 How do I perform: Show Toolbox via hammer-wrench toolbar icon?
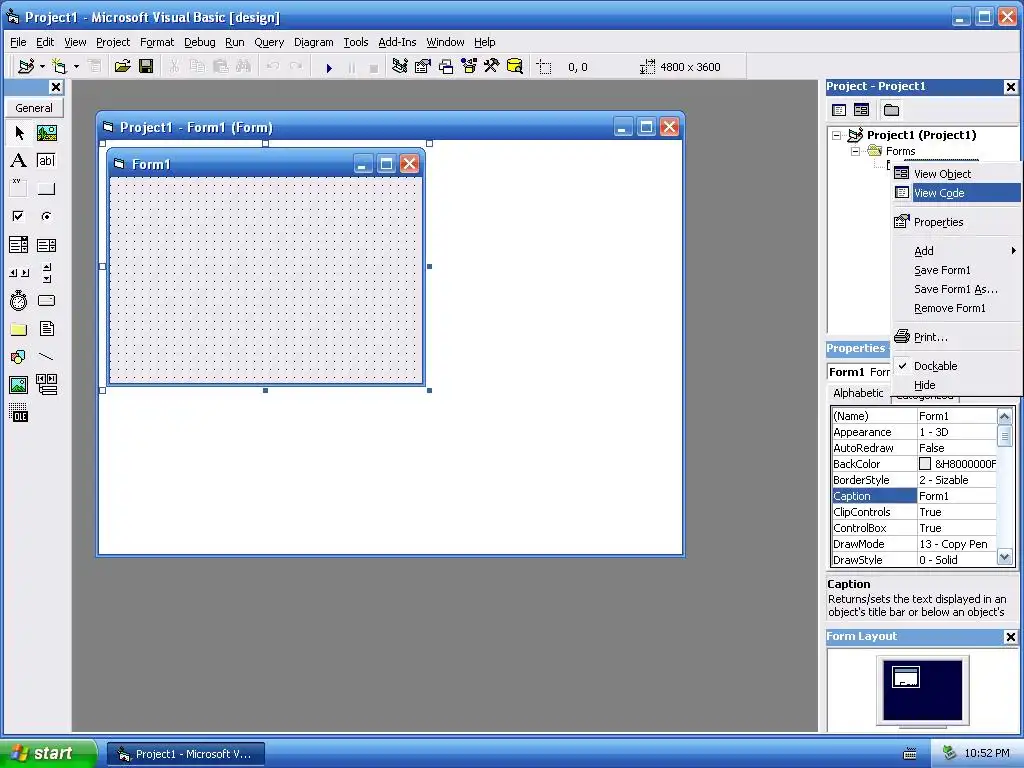492,67
